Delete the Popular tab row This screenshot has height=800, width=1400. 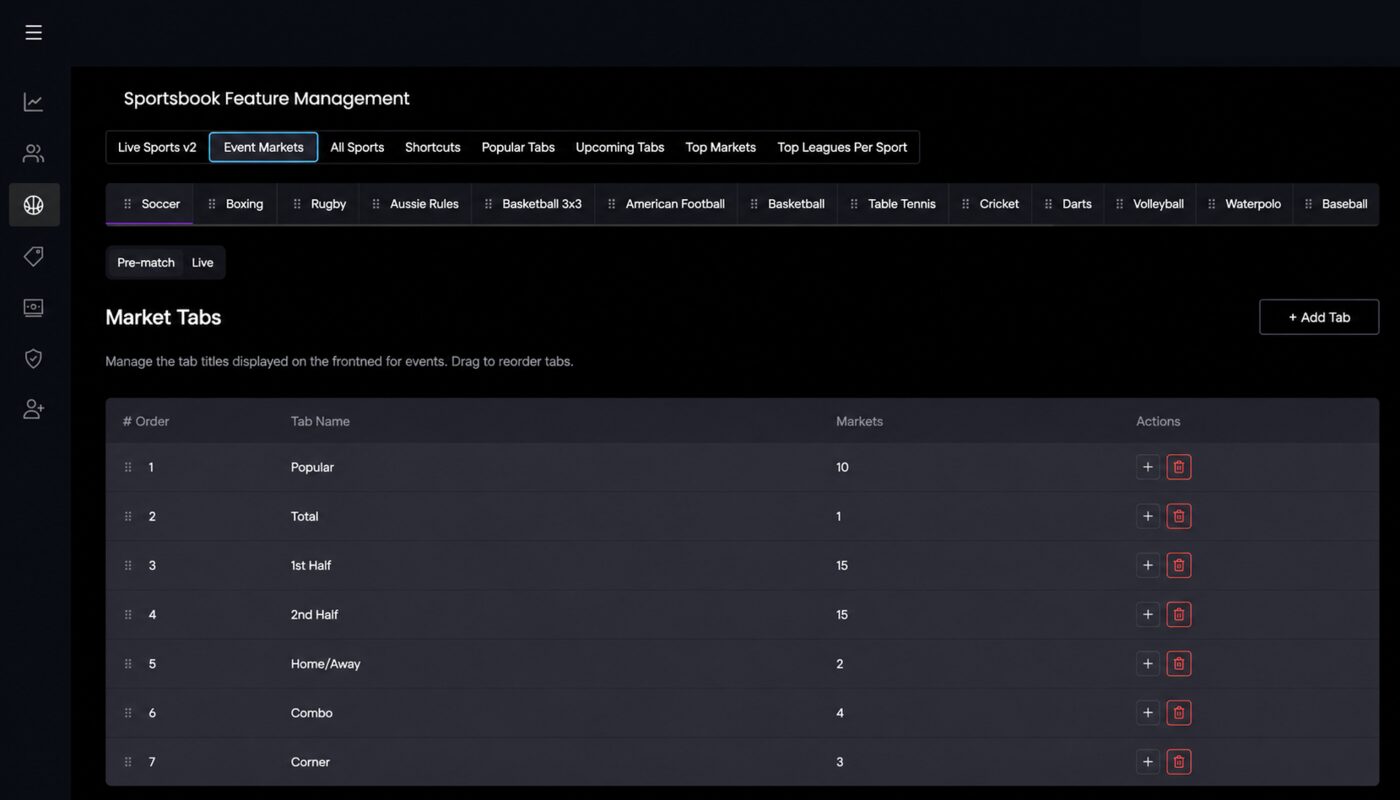pos(1179,467)
